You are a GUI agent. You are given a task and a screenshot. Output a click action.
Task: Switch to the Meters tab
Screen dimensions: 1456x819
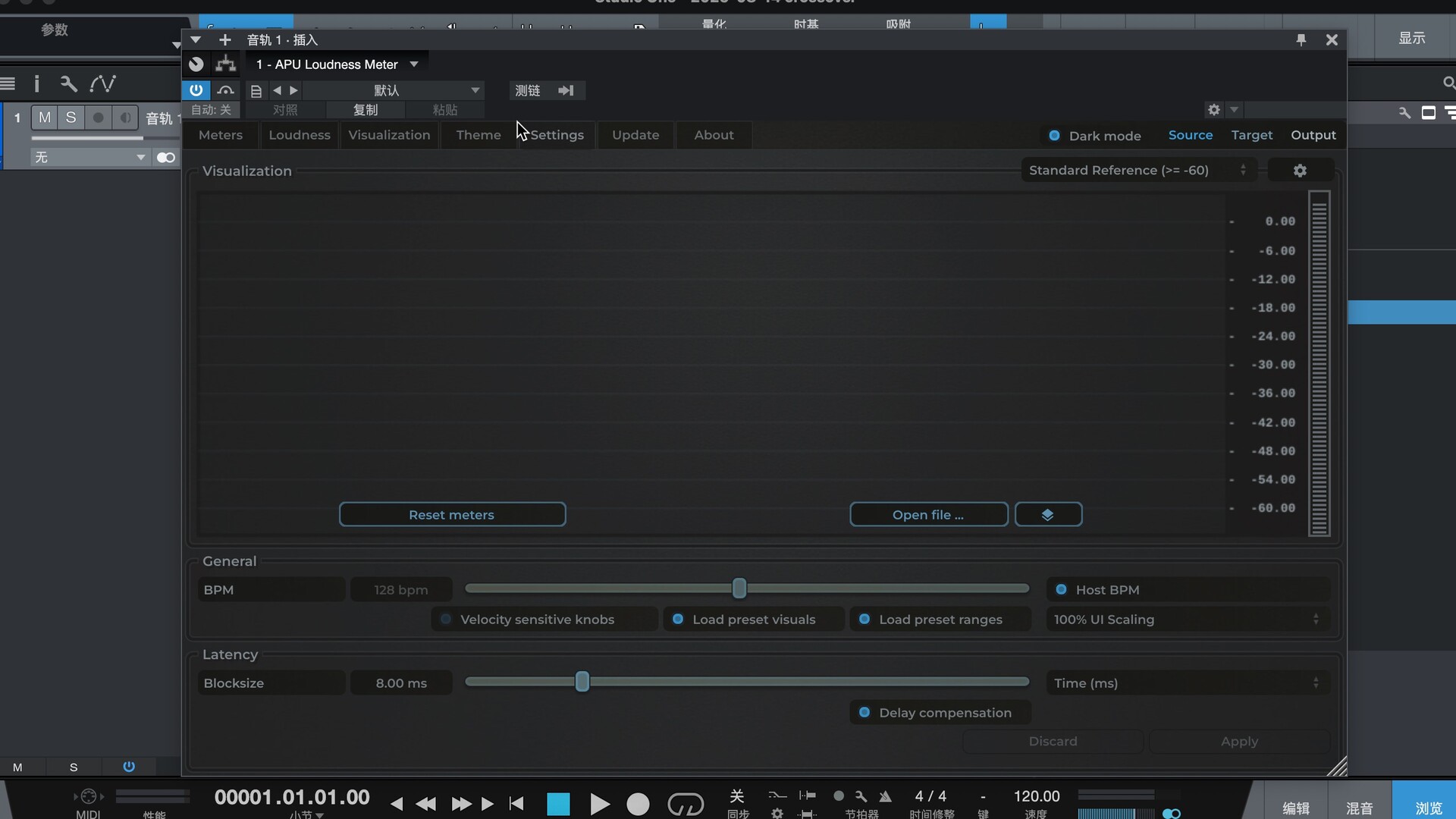(x=221, y=135)
